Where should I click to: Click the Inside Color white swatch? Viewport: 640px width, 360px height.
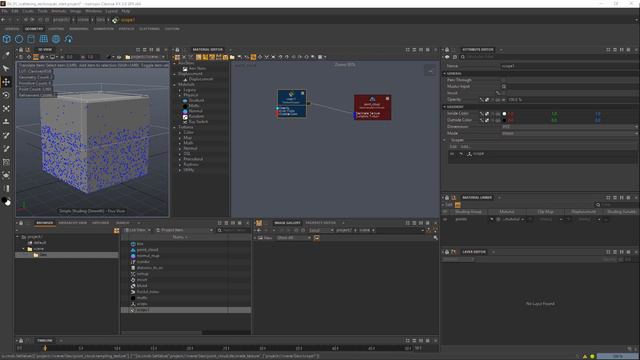tap(504, 114)
